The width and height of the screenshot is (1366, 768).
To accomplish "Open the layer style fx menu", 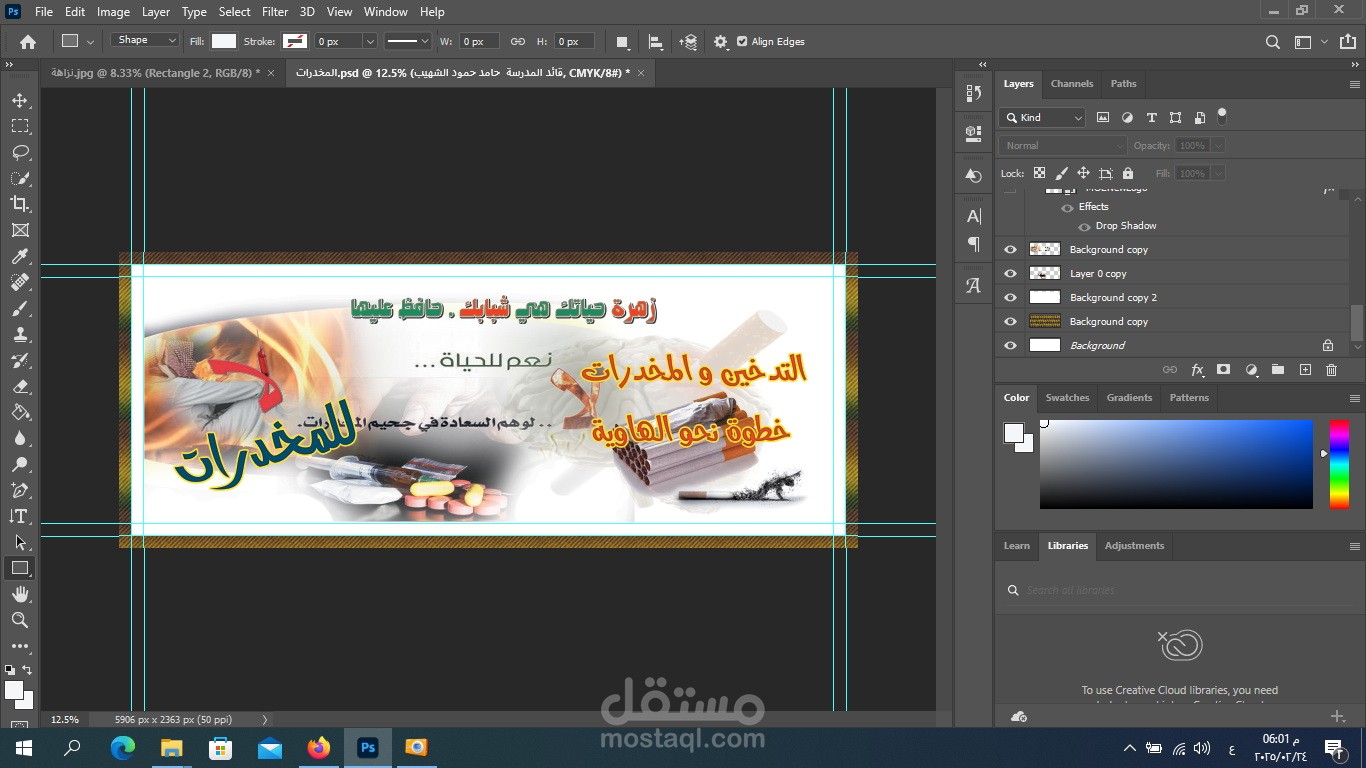I will 1197,370.
